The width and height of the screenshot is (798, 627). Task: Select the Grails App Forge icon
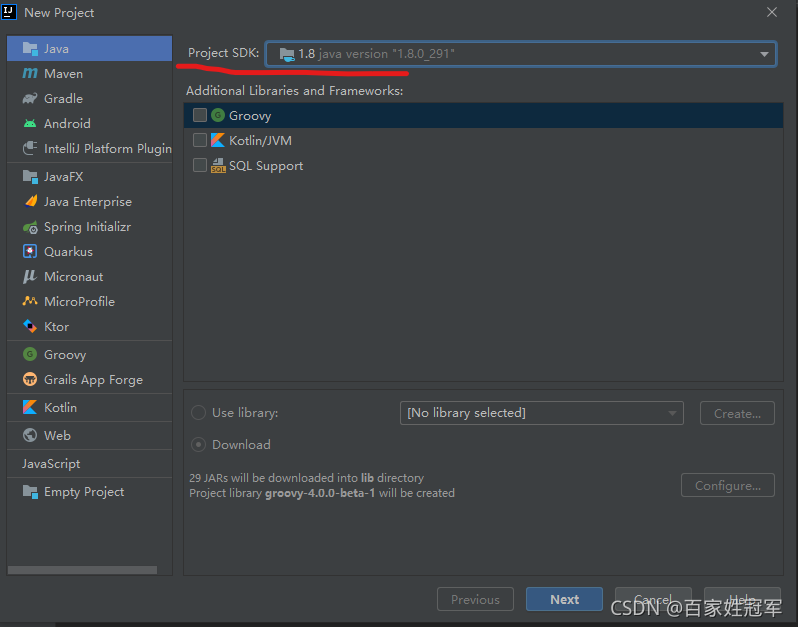point(30,379)
